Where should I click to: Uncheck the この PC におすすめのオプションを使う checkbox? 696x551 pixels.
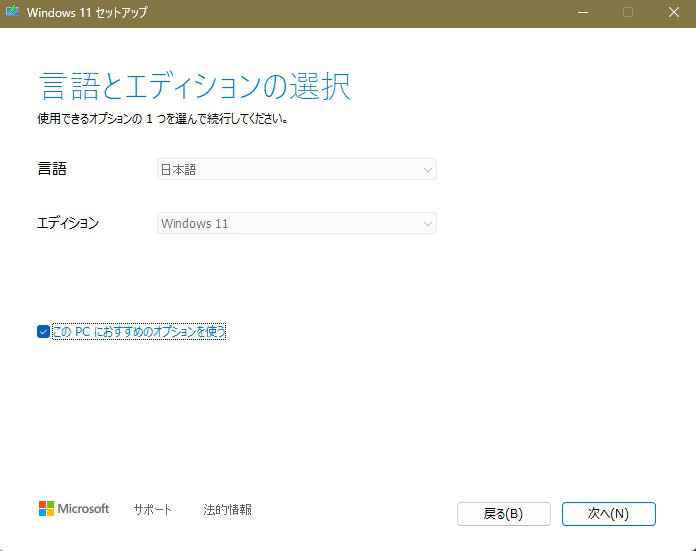(x=43, y=332)
